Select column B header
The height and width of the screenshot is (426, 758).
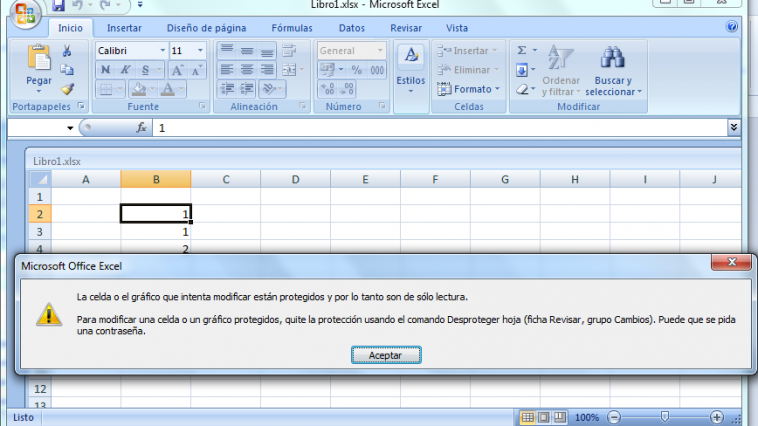156,179
